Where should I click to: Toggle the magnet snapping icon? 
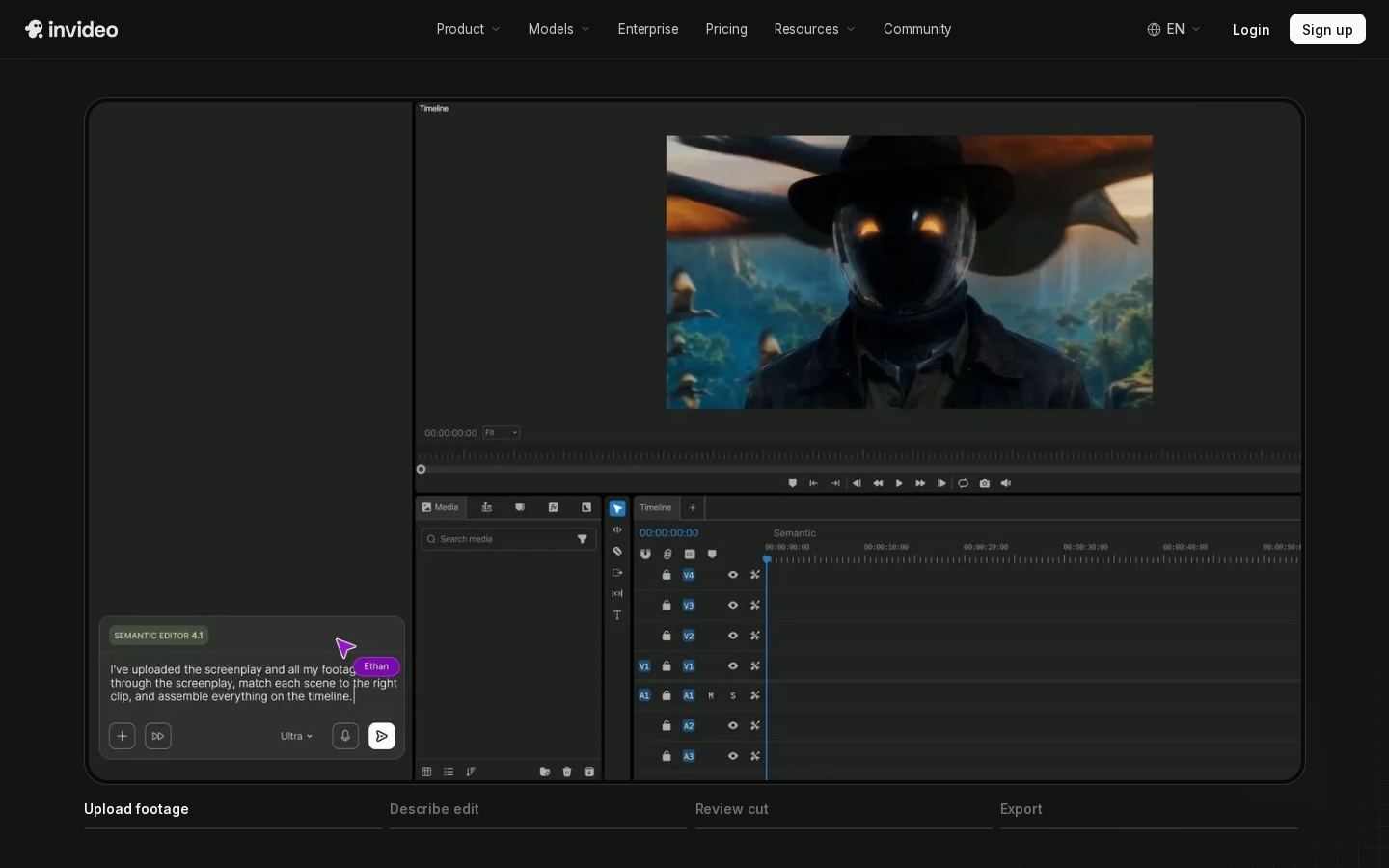[x=645, y=555]
